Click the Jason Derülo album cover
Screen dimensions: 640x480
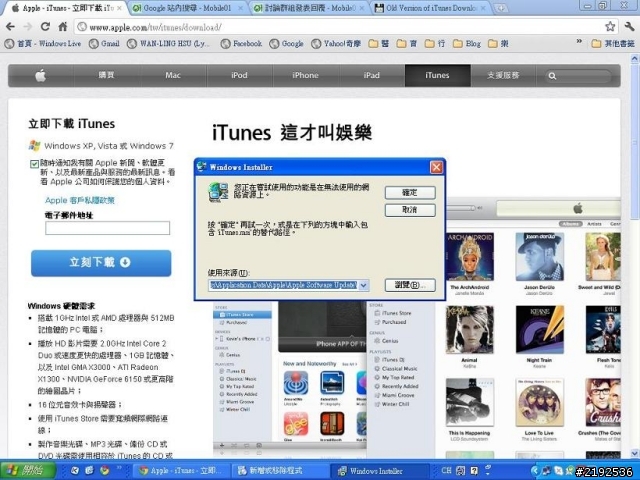(x=539, y=257)
